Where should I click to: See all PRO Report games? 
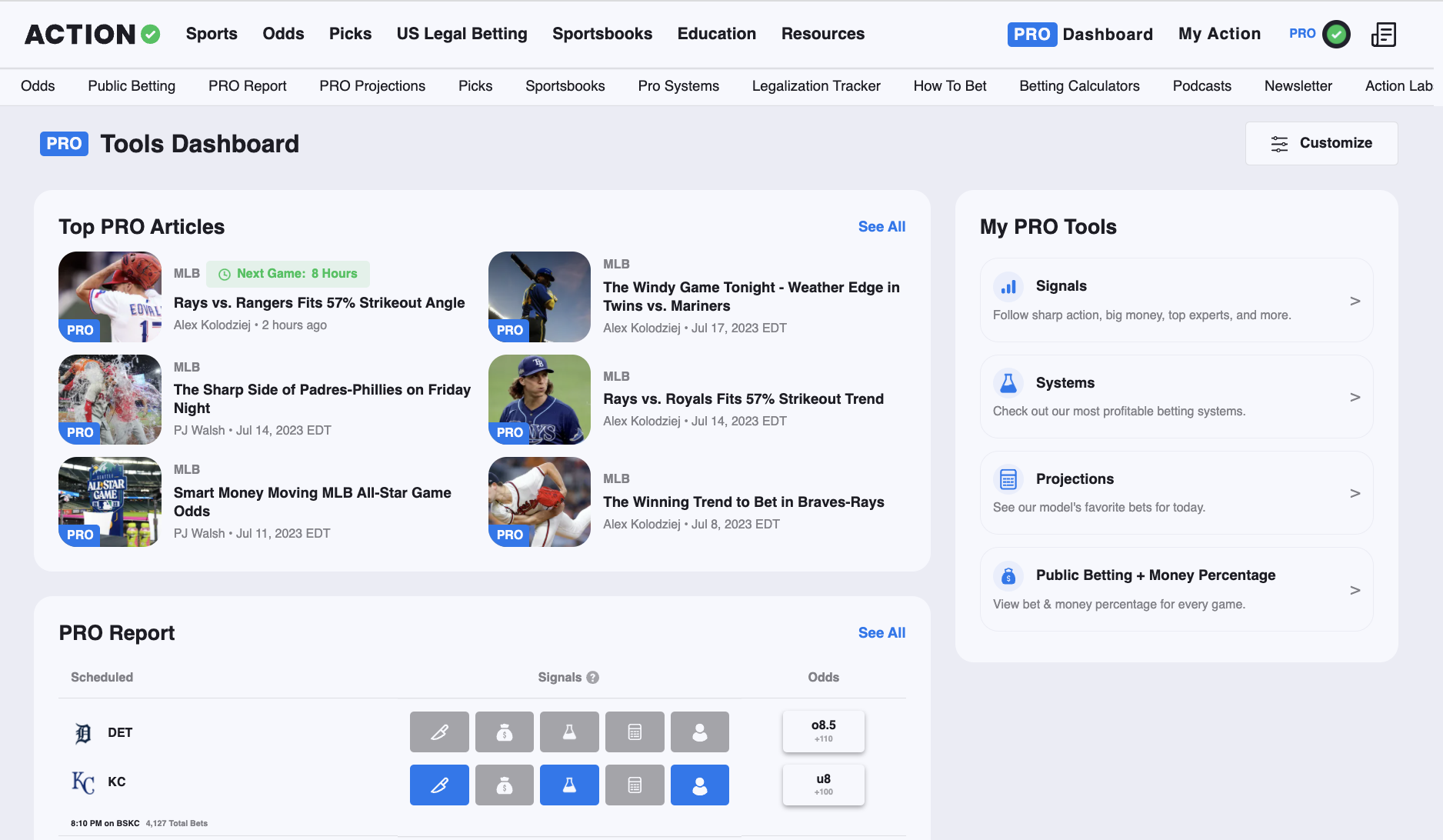click(881, 633)
